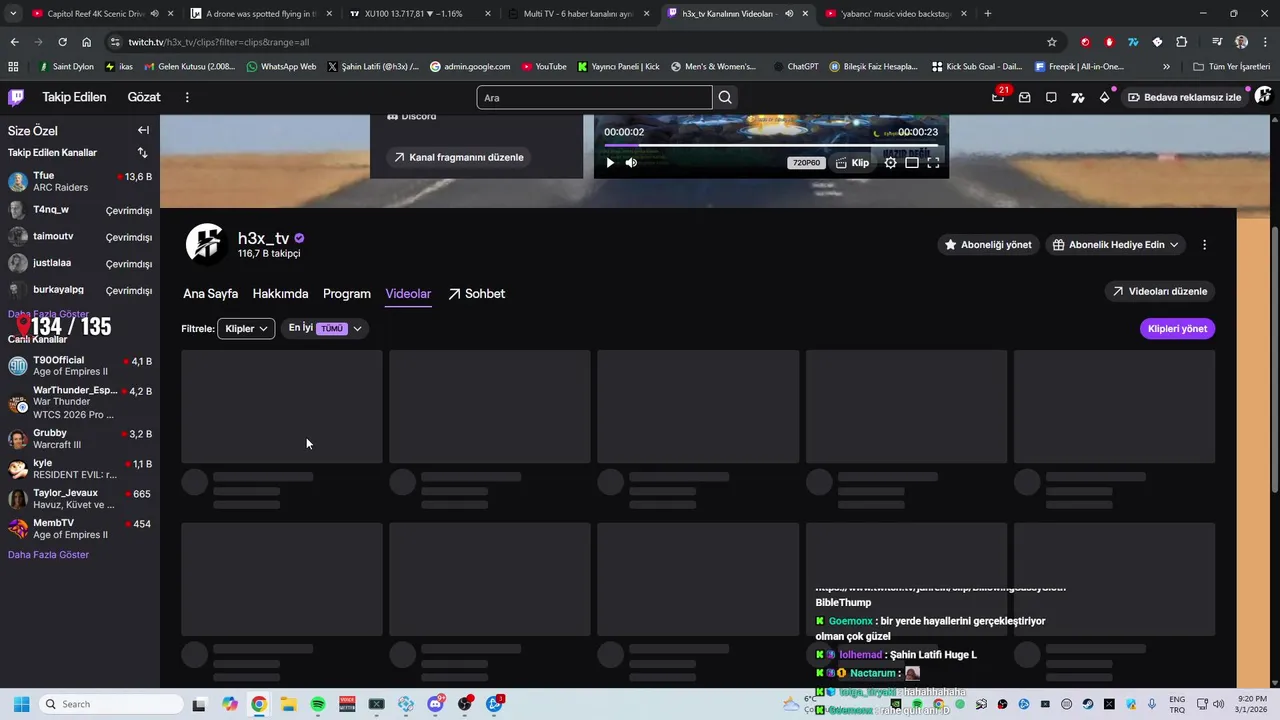Show more live channels under MembTV
The width and height of the screenshot is (1280, 720).
point(48,555)
